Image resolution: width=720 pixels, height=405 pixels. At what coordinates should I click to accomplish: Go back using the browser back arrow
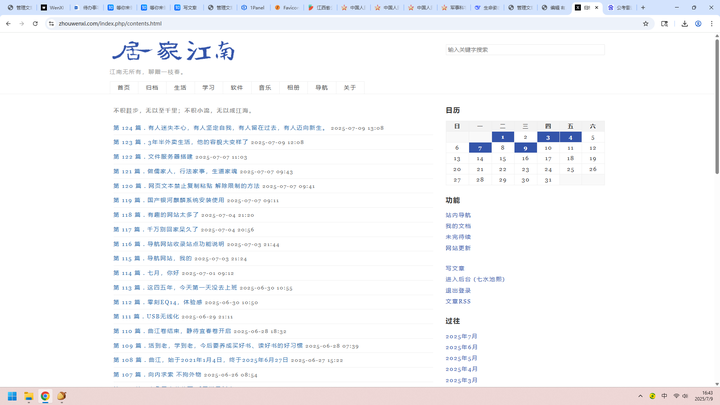click(8, 23)
